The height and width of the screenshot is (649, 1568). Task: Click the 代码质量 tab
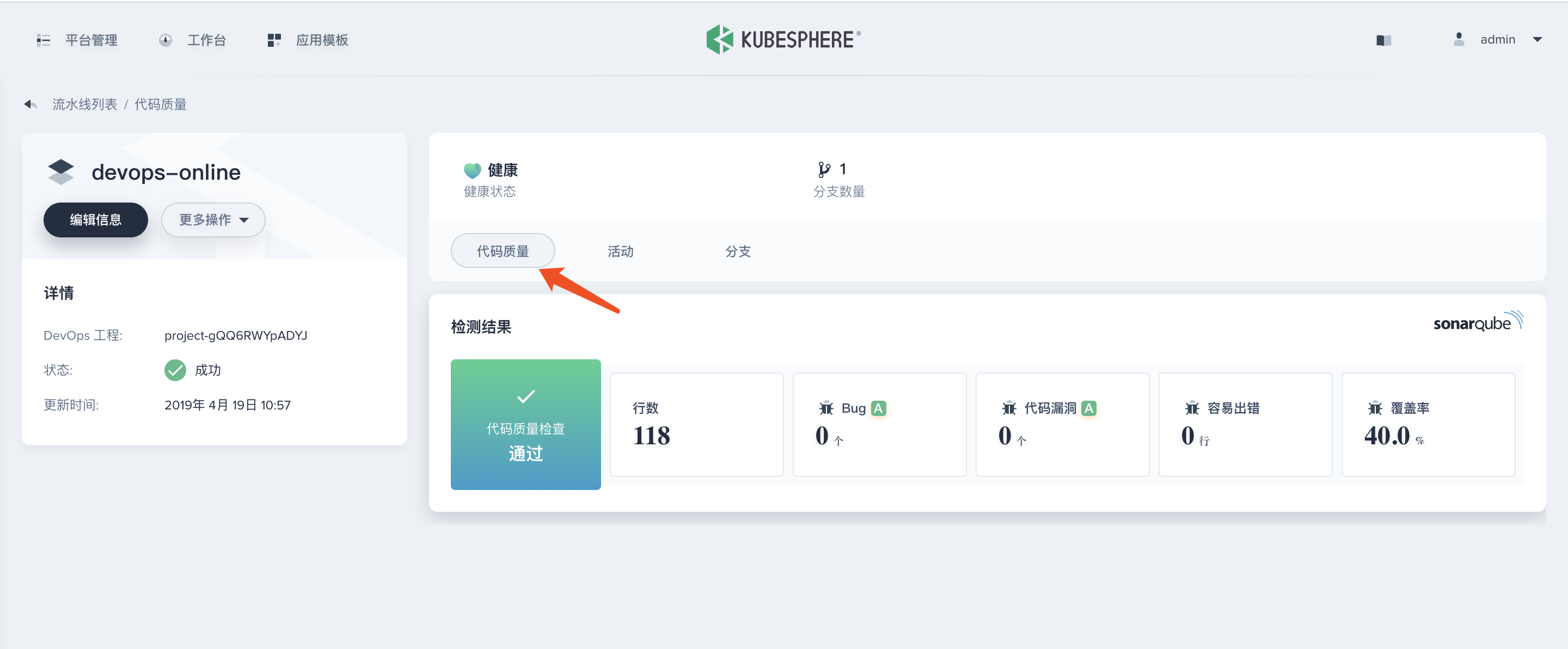(x=503, y=251)
